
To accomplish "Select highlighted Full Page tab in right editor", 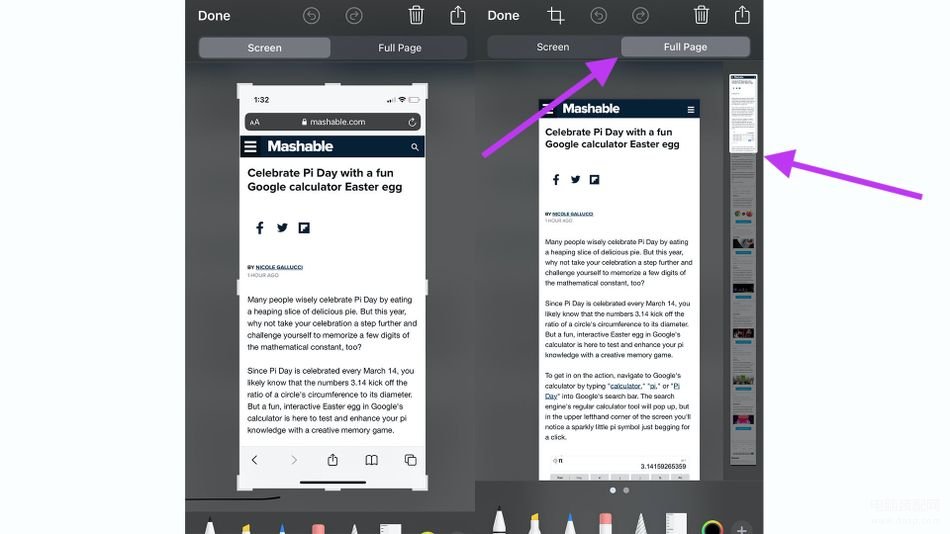I will (x=685, y=47).
